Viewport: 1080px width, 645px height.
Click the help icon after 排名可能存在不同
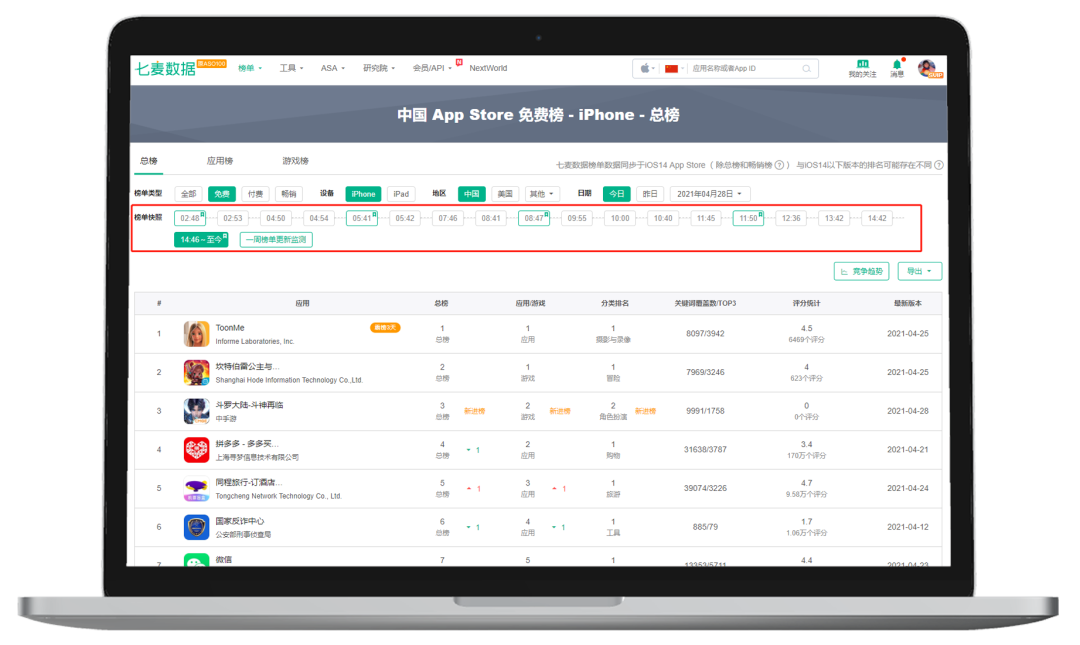[x=939, y=165]
